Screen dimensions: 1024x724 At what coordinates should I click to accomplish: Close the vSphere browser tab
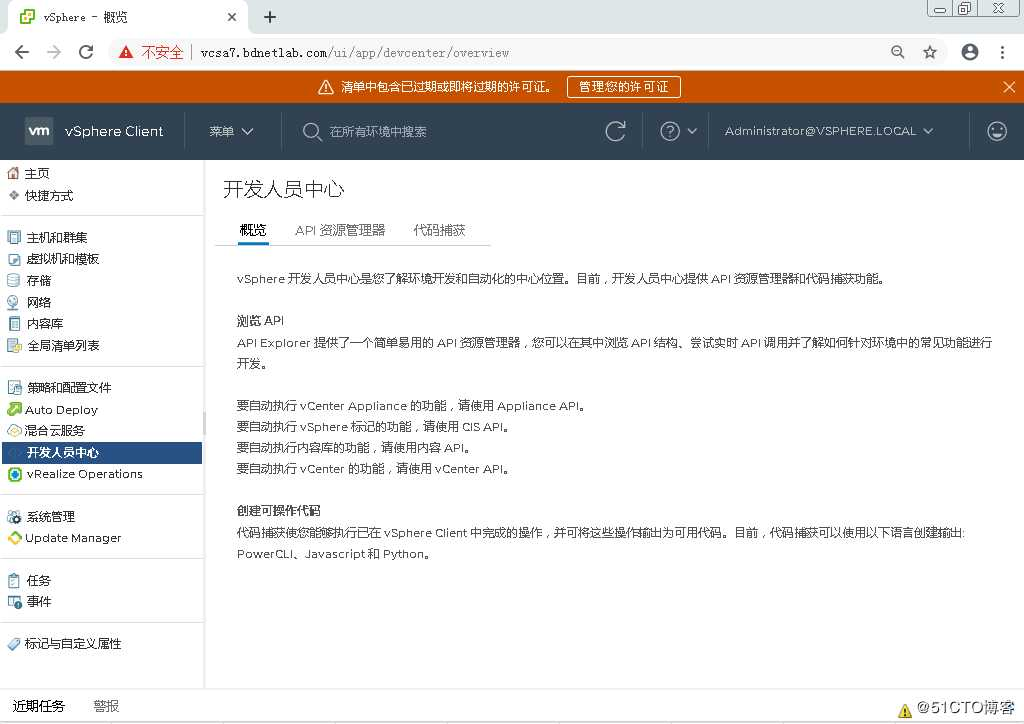click(232, 17)
